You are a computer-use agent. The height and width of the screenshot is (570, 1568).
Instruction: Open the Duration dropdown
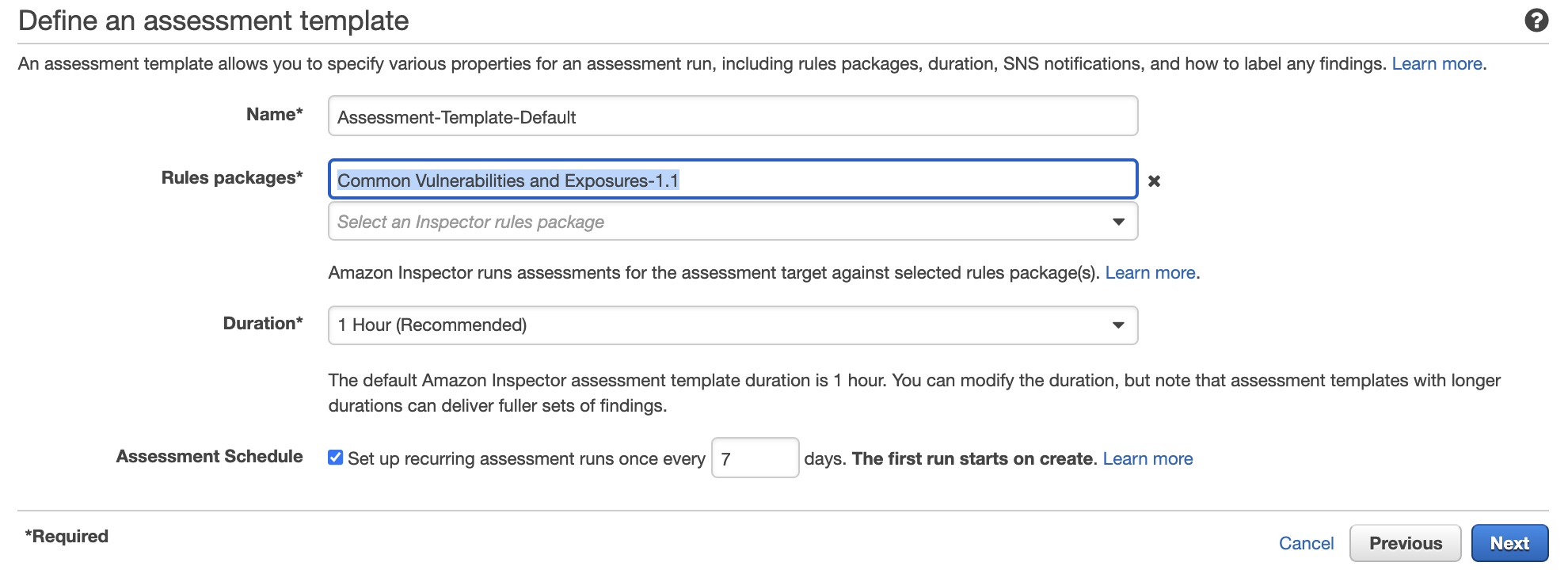pyautogui.click(x=733, y=325)
